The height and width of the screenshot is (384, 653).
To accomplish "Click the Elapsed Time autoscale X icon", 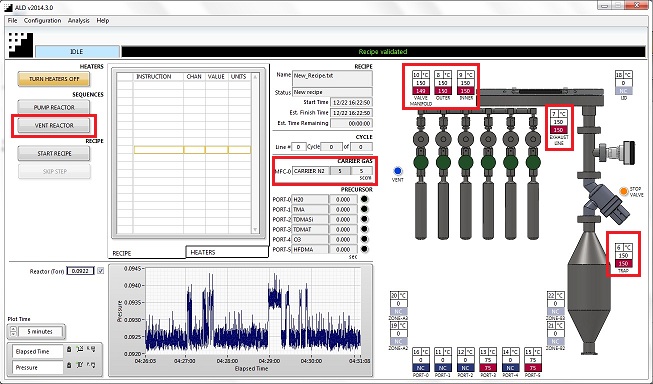I will pos(80,349).
